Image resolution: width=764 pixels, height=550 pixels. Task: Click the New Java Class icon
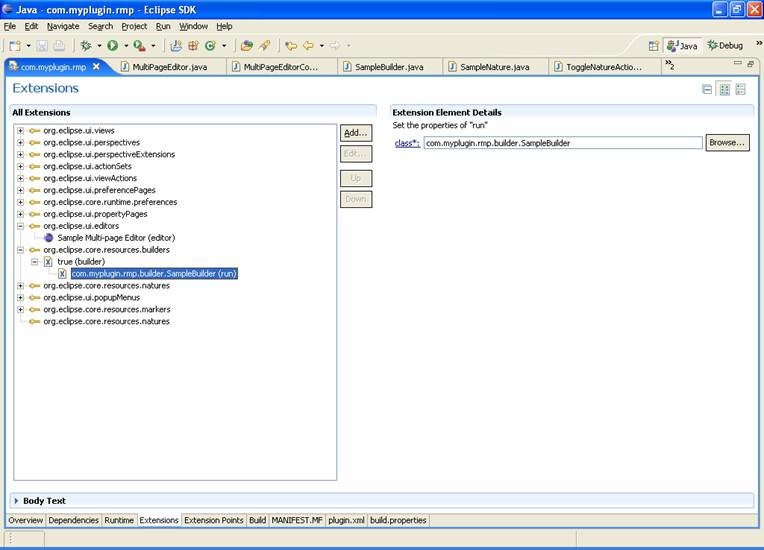[210, 46]
